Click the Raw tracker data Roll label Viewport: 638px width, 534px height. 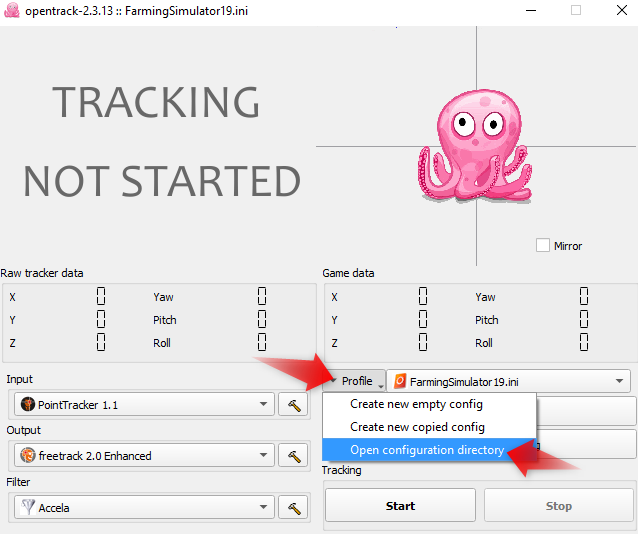162,343
